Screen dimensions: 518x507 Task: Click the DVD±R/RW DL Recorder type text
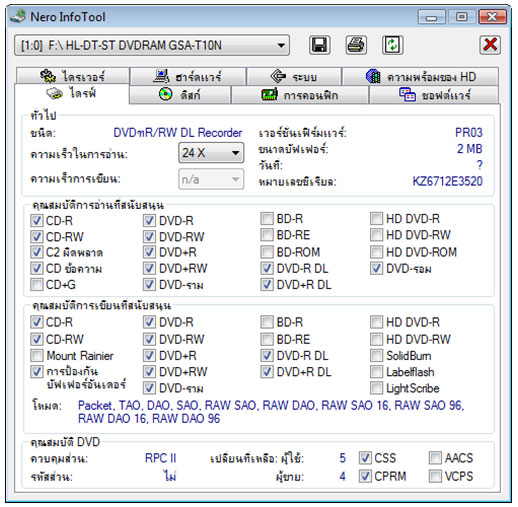click(178, 133)
